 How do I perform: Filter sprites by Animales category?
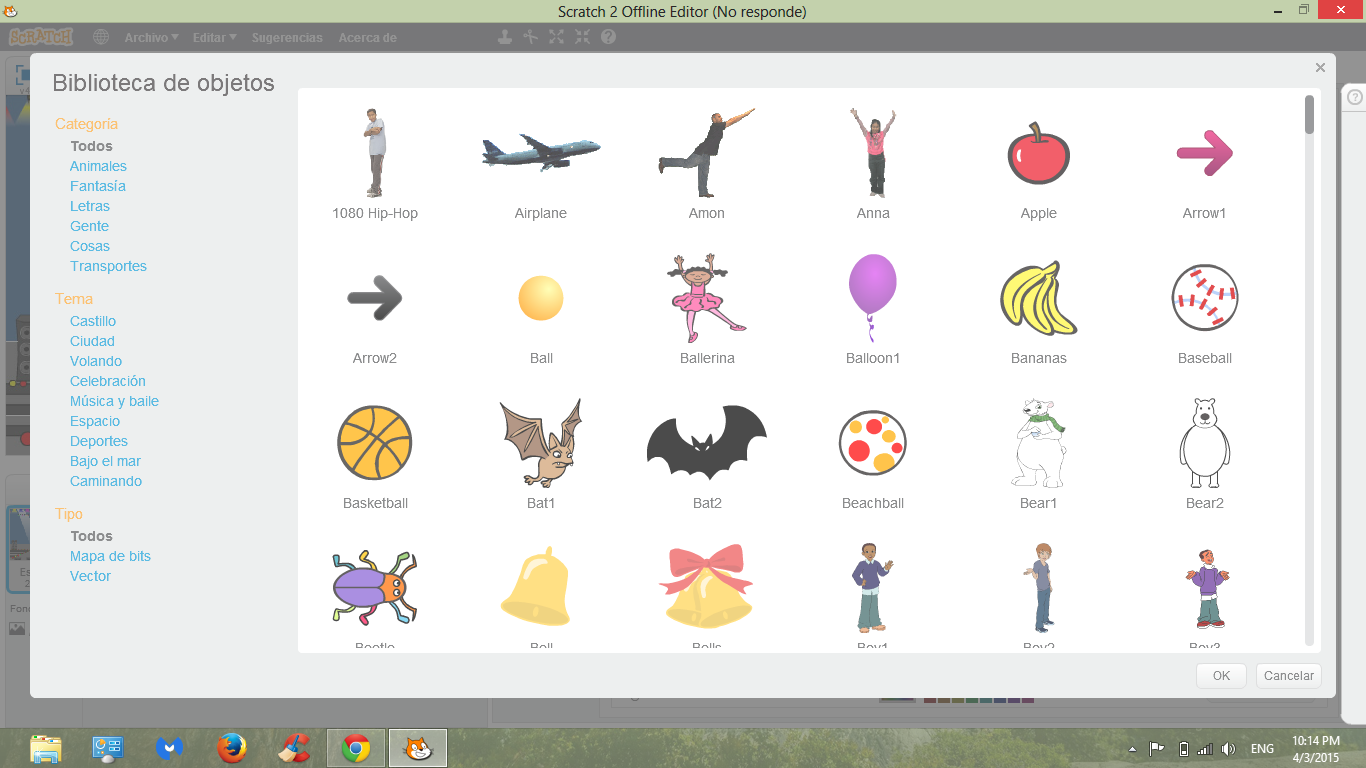[x=97, y=166]
